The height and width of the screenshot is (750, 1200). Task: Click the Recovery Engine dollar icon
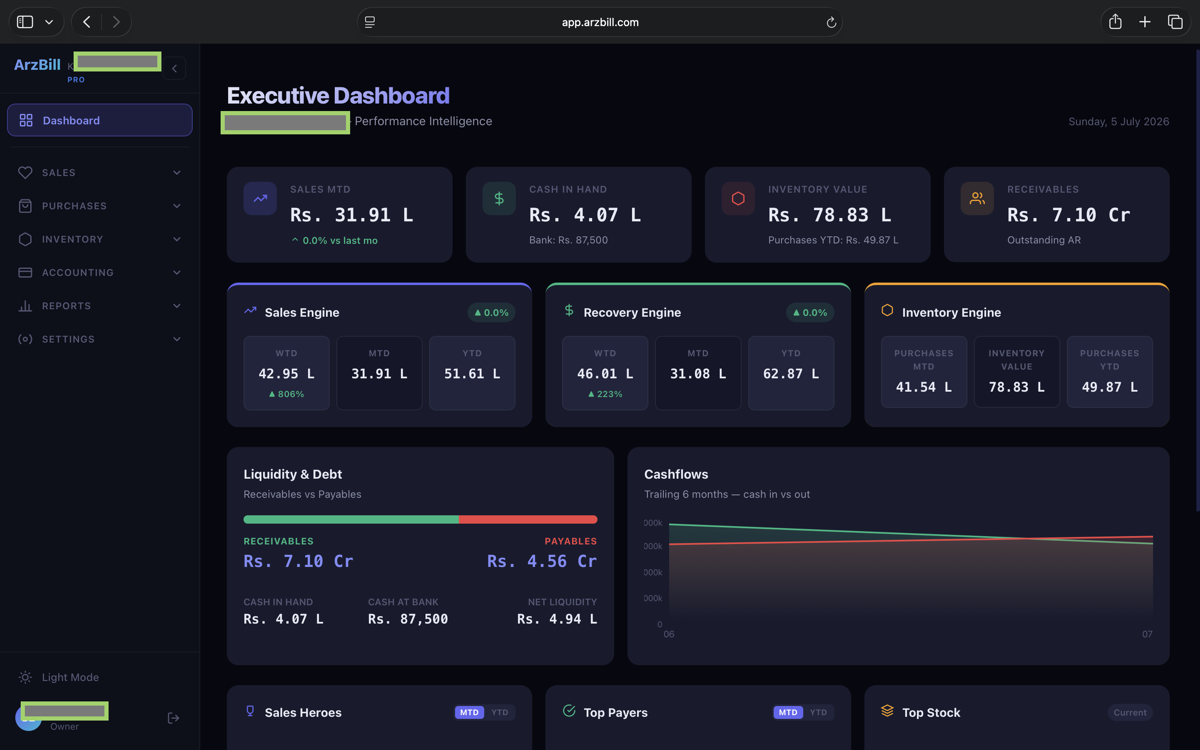569,311
